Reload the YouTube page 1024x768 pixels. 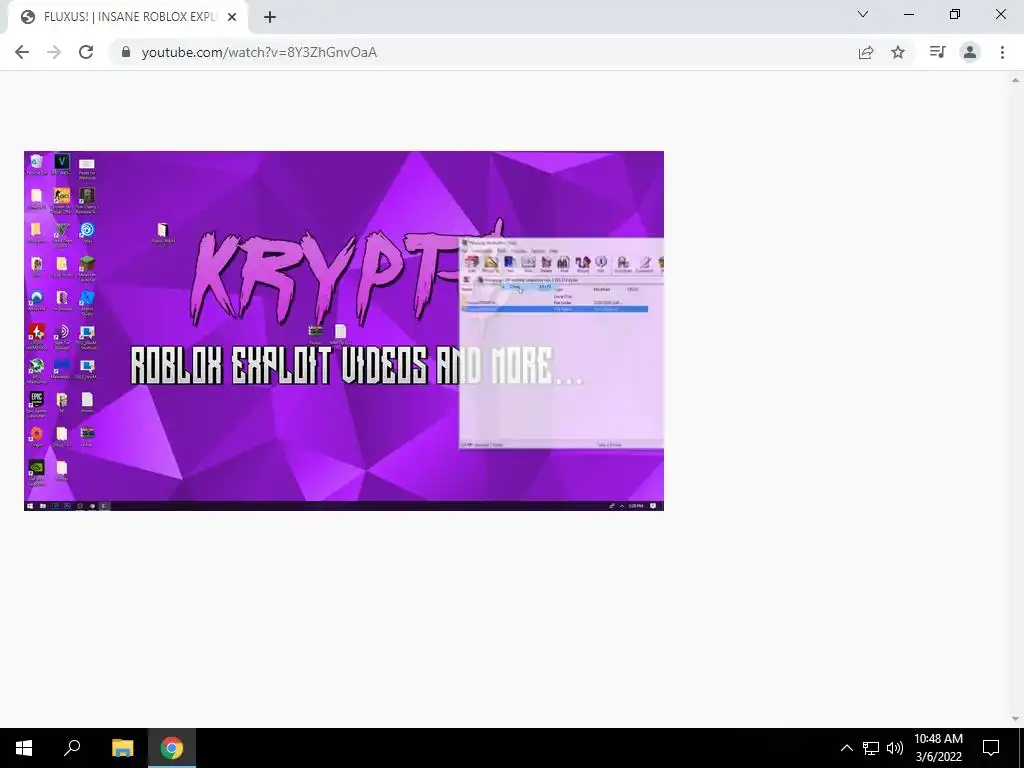click(x=86, y=52)
